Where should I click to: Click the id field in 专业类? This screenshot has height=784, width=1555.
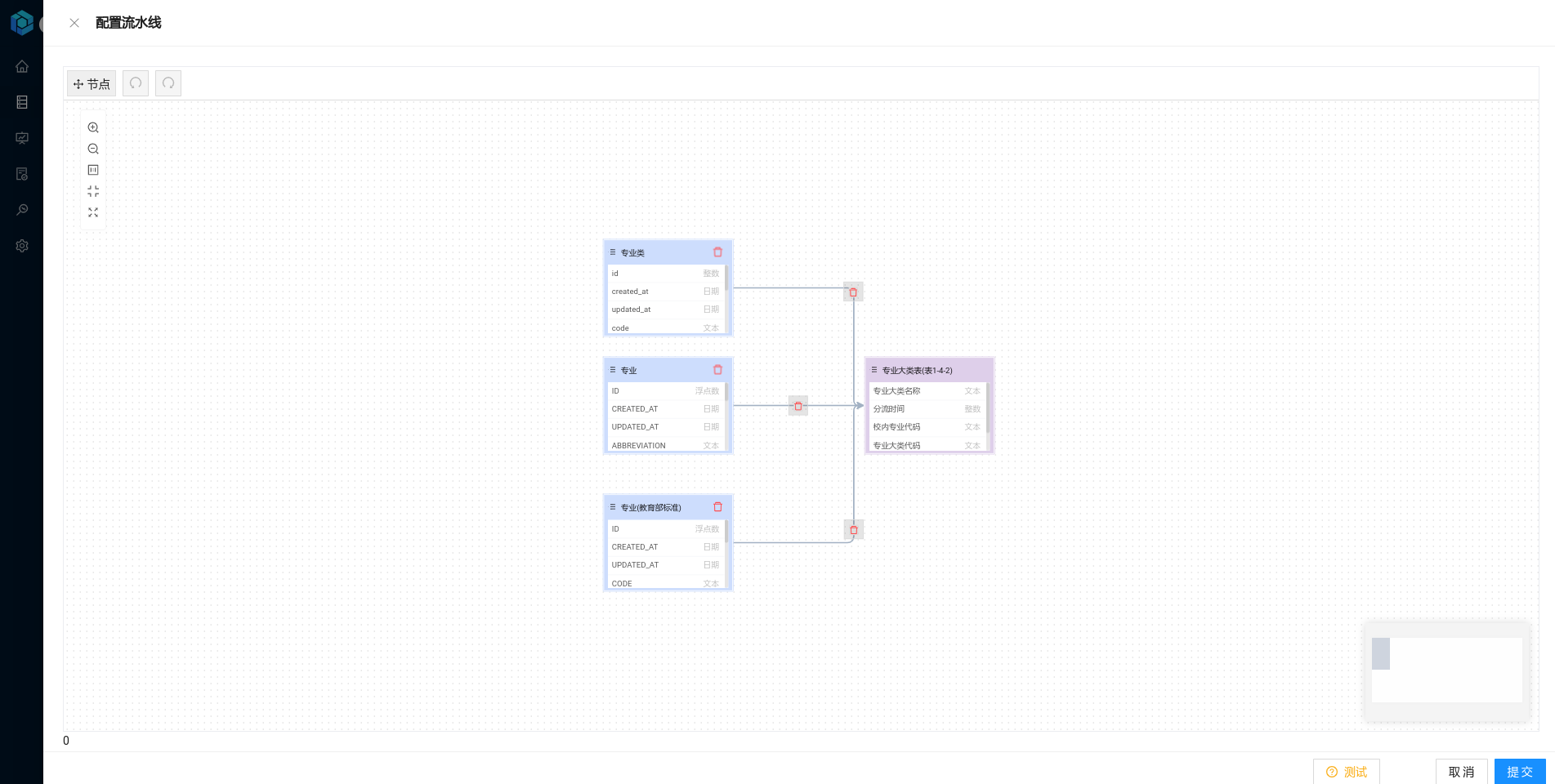tap(665, 274)
